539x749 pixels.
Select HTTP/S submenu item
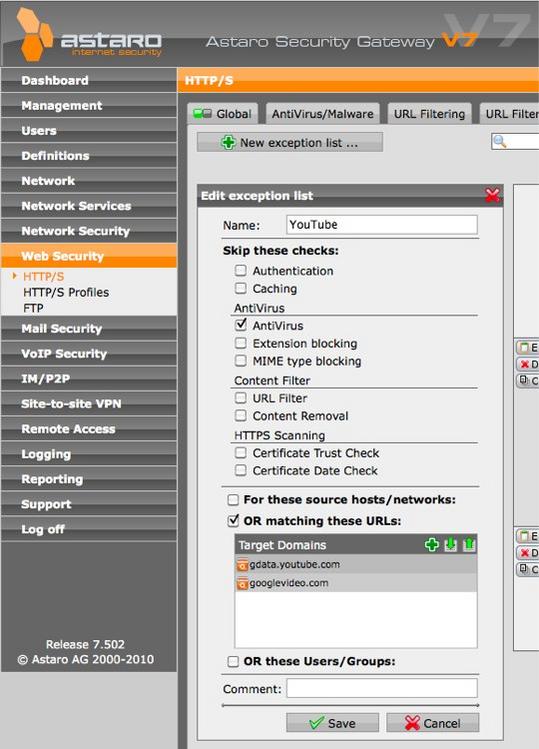tap(43, 277)
